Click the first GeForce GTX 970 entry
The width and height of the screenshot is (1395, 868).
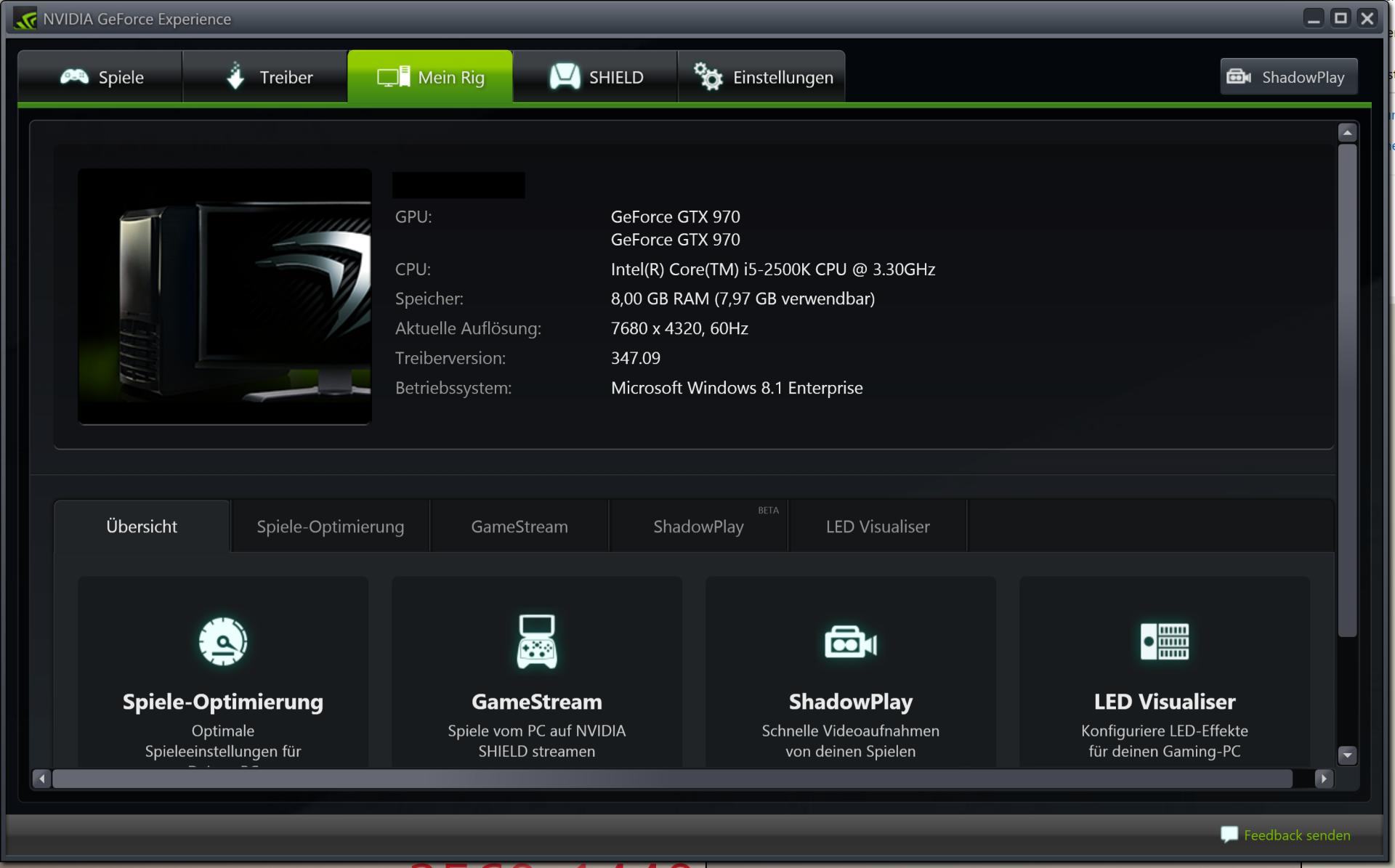pyautogui.click(x=675, y=216)
